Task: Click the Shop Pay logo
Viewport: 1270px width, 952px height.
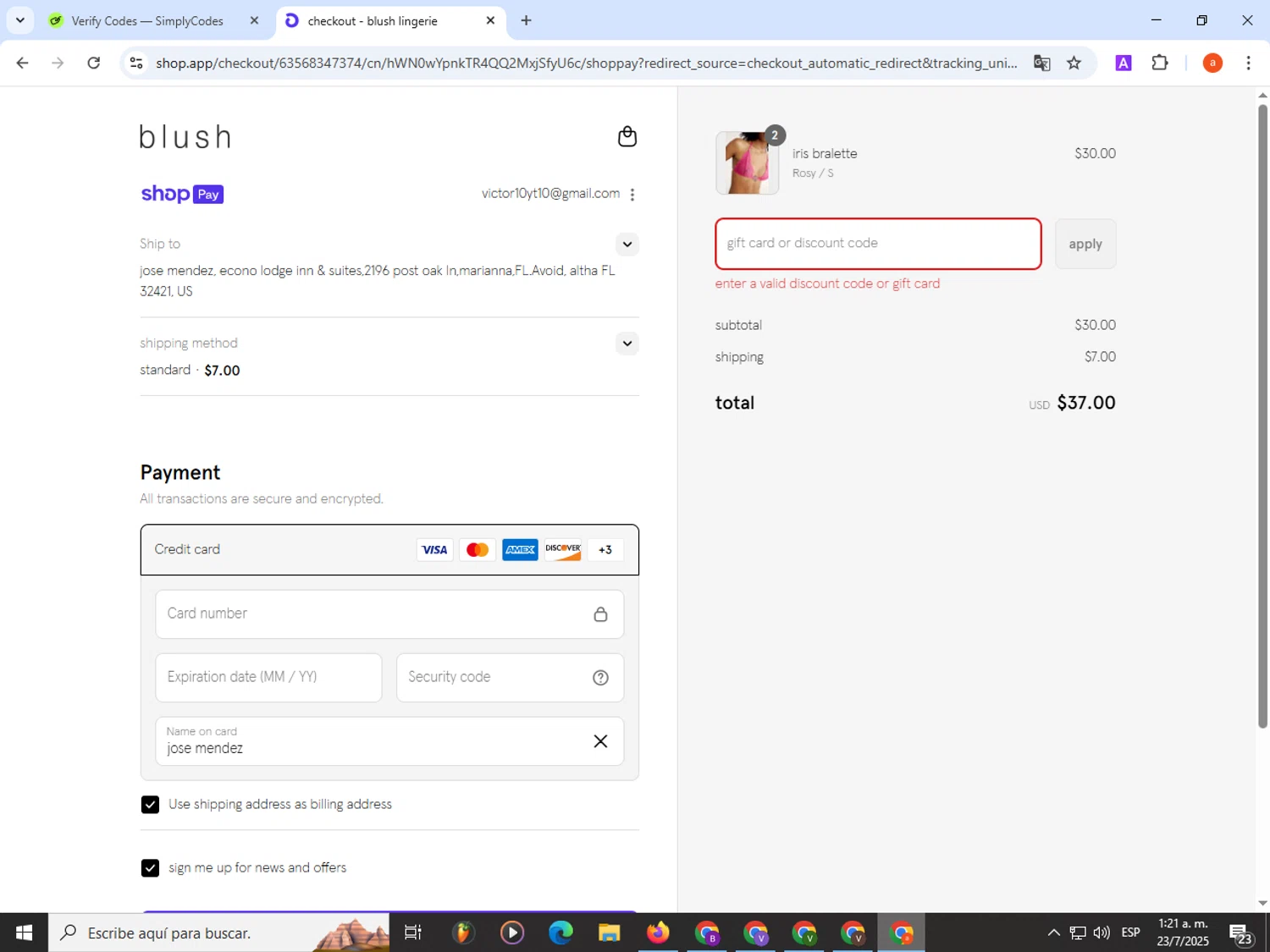Action: [x=182, y=194]
